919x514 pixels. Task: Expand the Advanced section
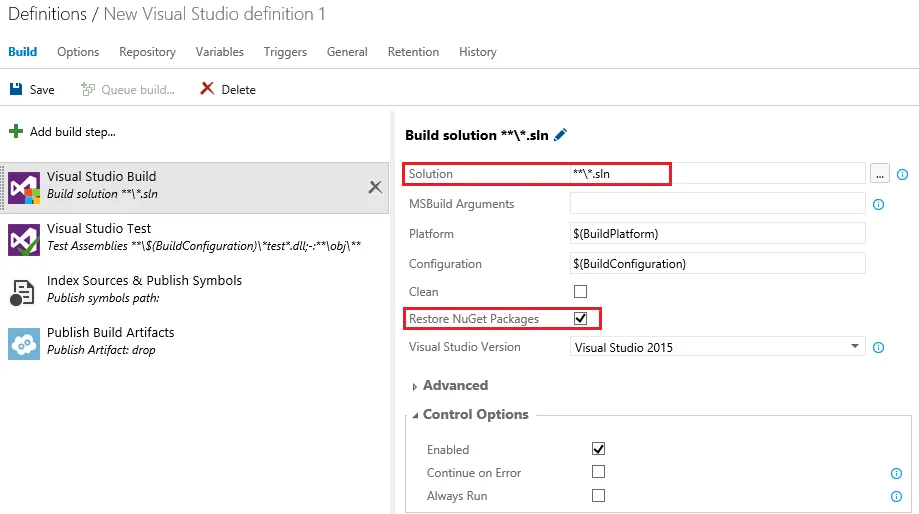[415, 386]
